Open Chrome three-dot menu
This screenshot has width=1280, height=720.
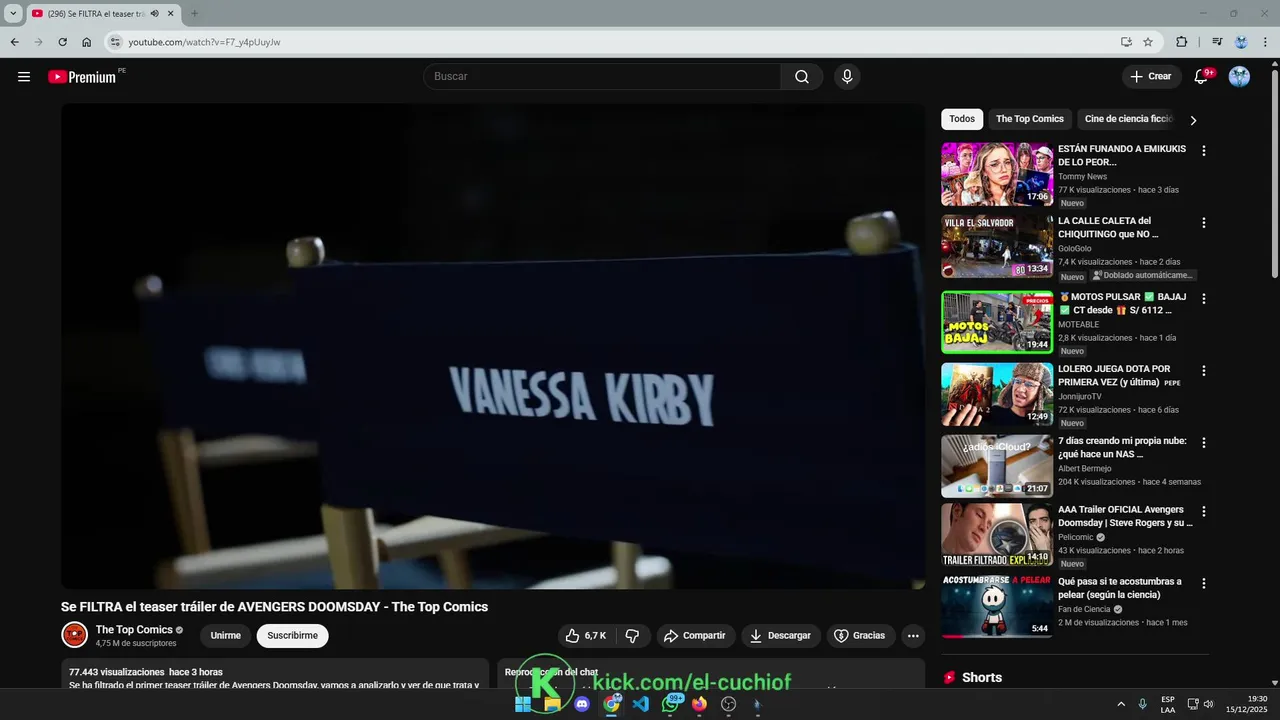(1266, 42)
